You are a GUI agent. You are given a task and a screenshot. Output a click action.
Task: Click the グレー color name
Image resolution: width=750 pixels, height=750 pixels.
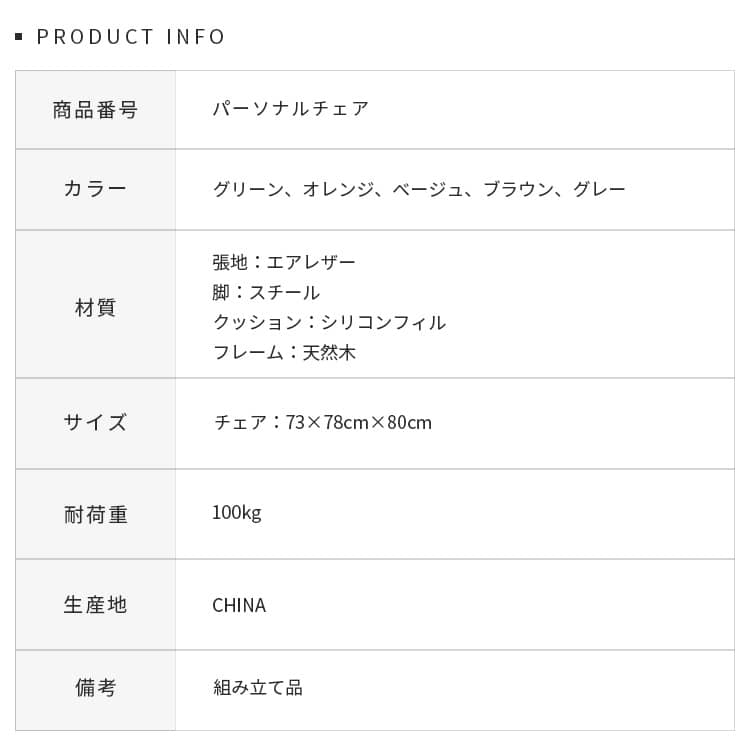(x=599, y=189)
